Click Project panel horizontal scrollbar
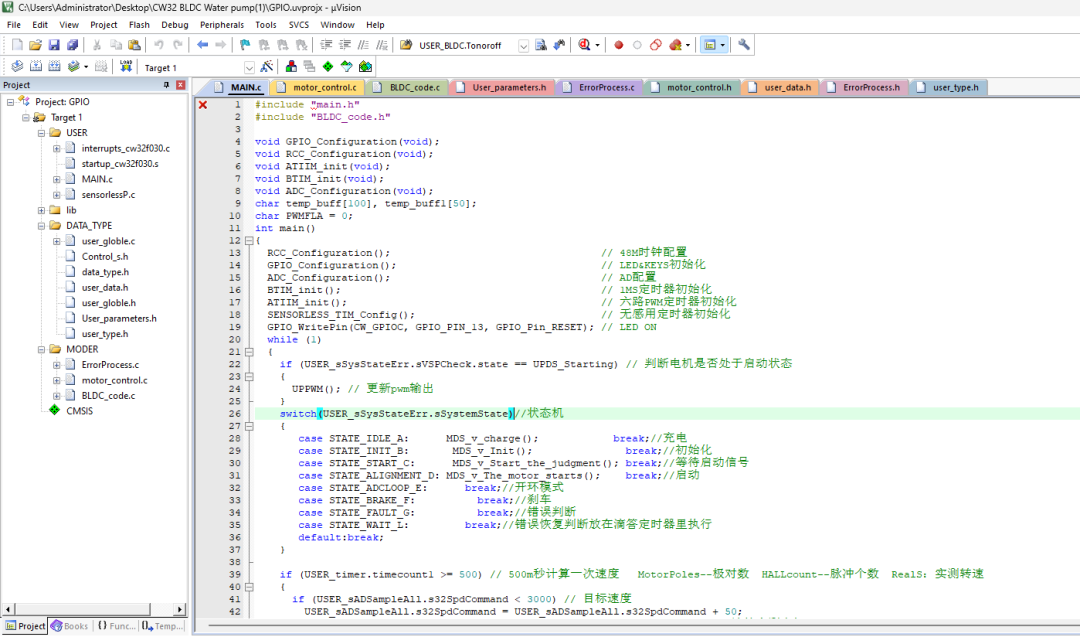Screen dimensions: 1080x637 click(94, 609)
